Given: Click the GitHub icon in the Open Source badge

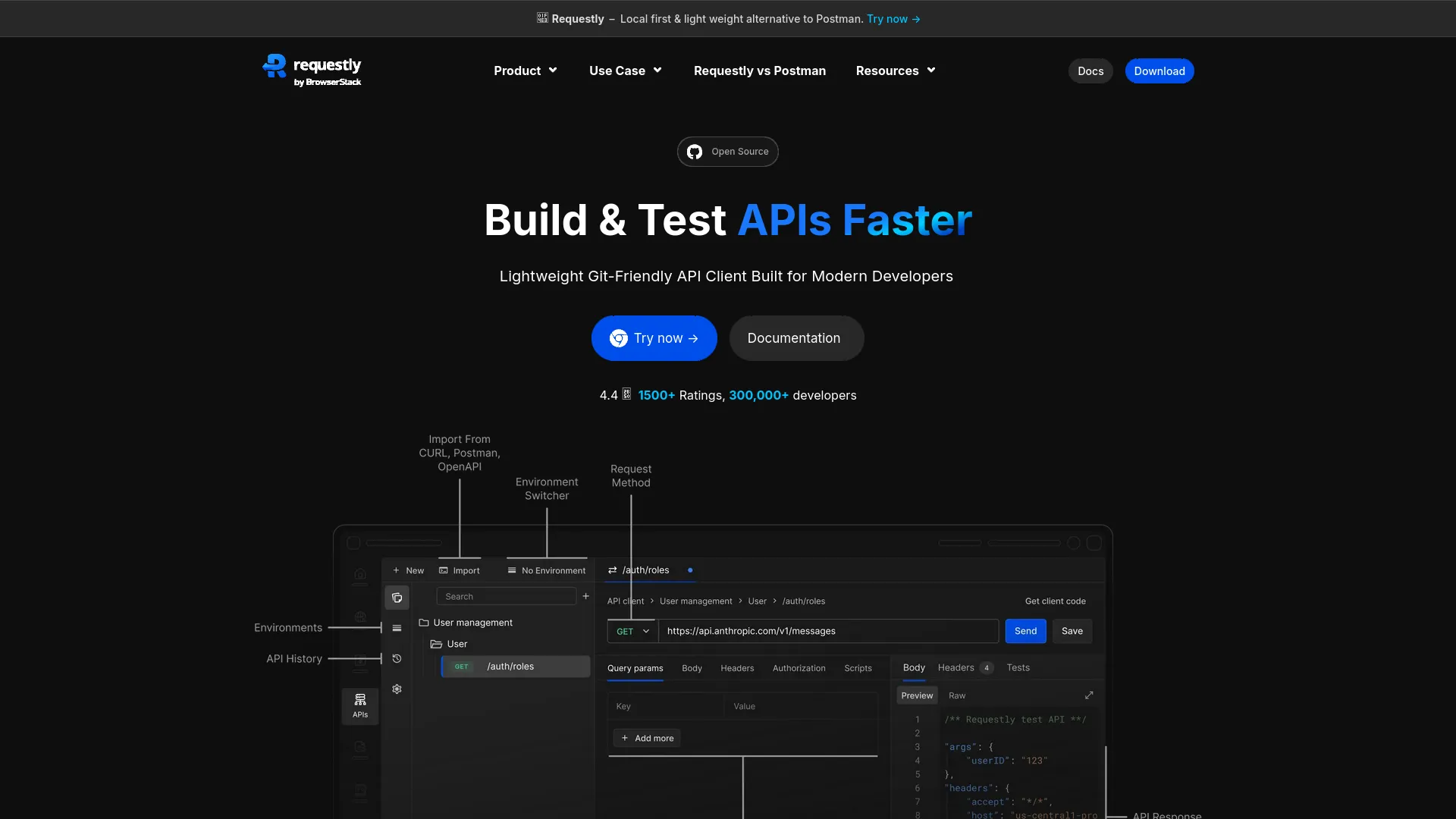Looking at the screenshot, I should coord(695,152).
